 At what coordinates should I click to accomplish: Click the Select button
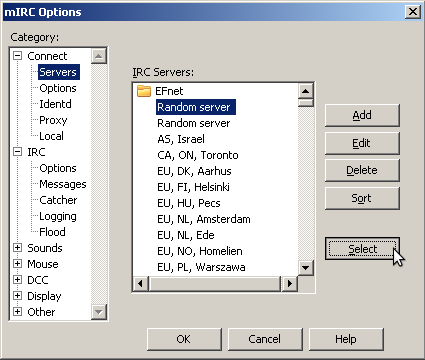click(x=362, y=249)
